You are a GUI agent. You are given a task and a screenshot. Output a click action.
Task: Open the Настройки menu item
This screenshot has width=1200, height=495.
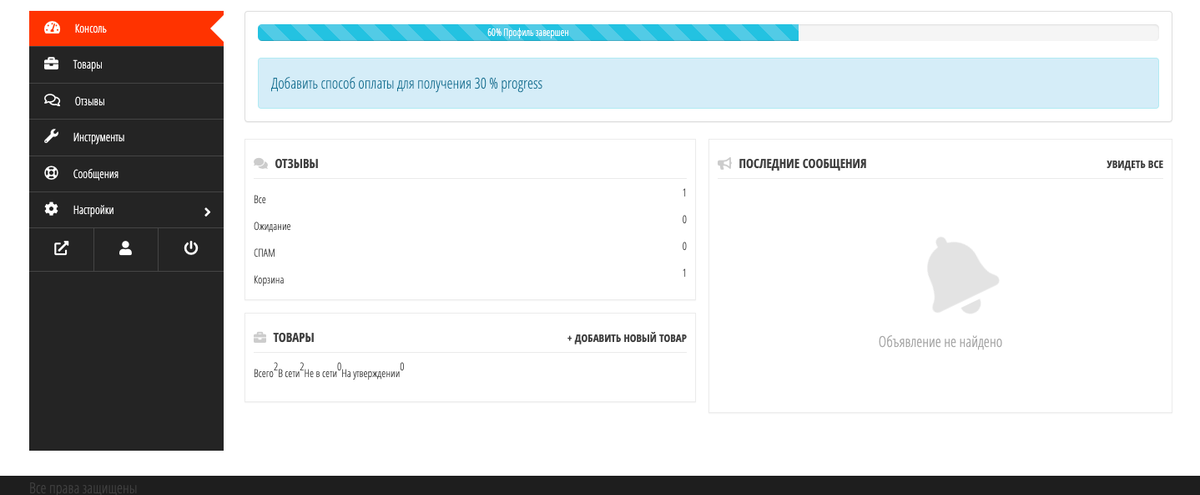coord(126,210)
